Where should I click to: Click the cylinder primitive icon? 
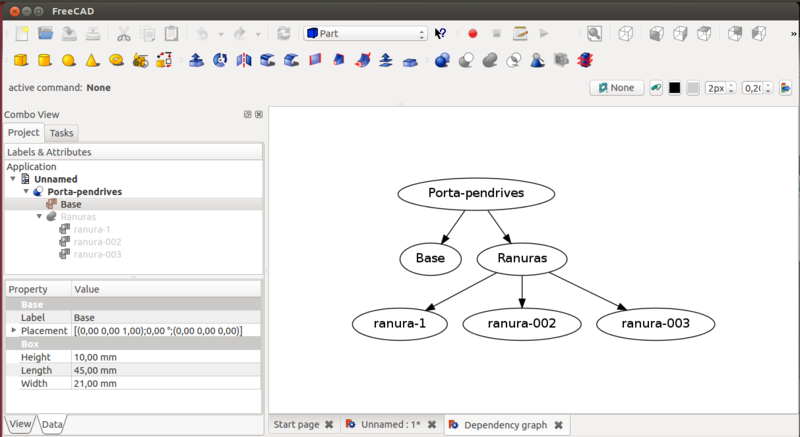(44, 61)
